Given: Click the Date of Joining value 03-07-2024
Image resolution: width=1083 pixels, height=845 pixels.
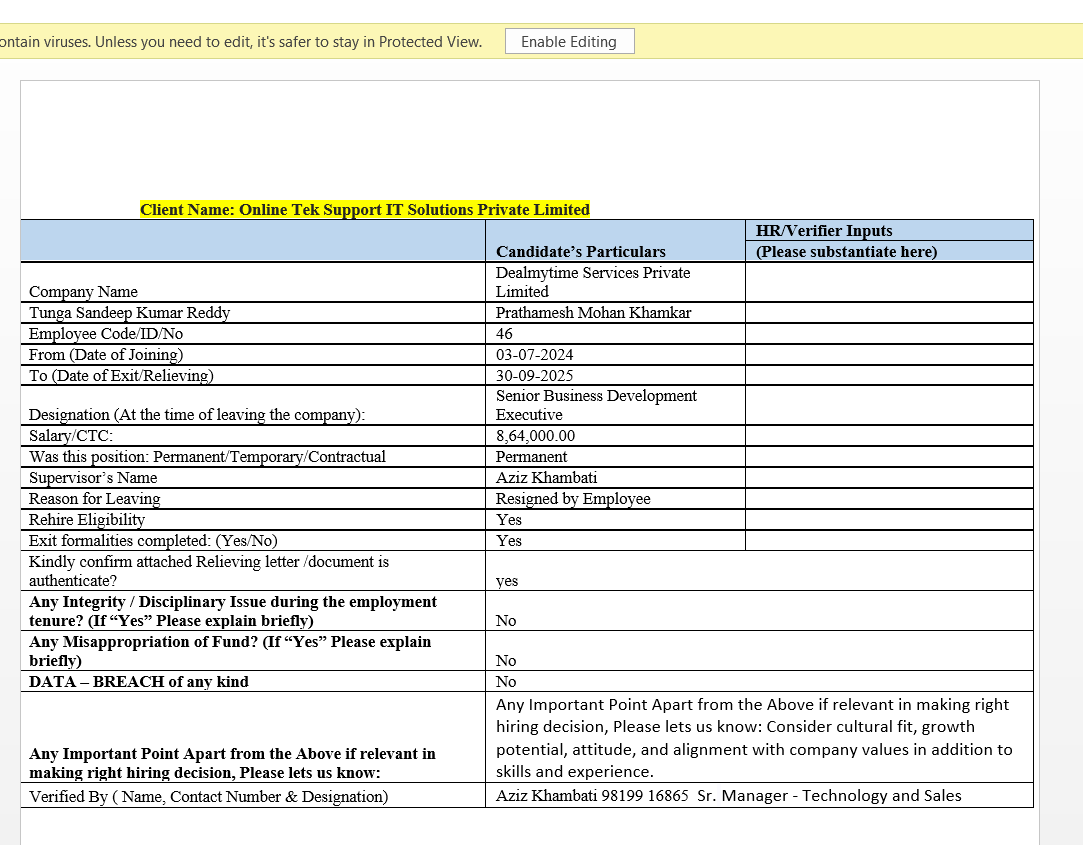Looking at the screenshot, I should [535, 355].
